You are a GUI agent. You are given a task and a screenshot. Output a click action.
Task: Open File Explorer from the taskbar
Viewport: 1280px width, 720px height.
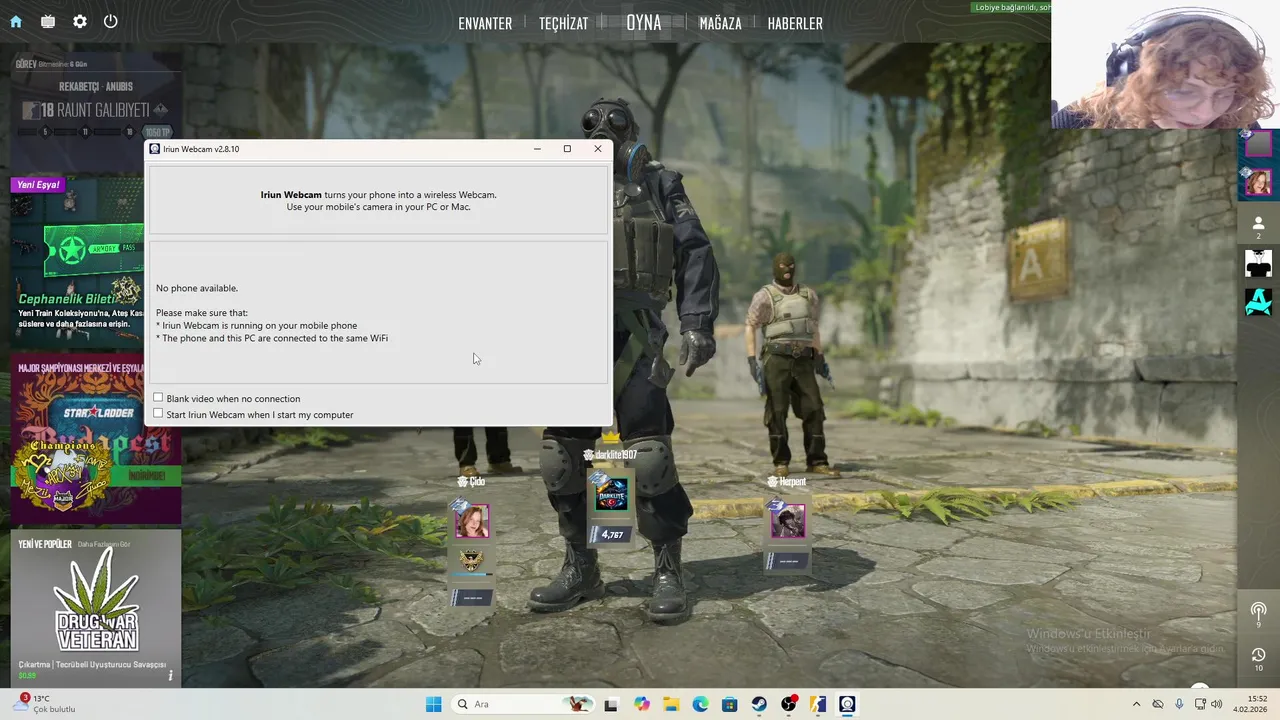click(x=671, y=704)
